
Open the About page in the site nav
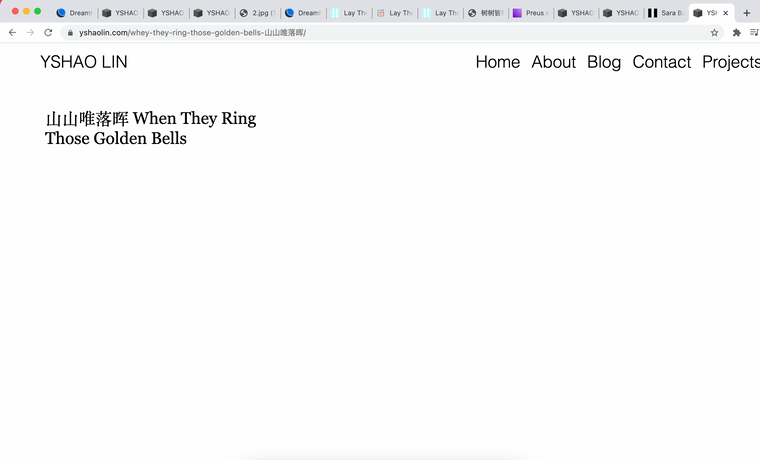click(553, 62)
